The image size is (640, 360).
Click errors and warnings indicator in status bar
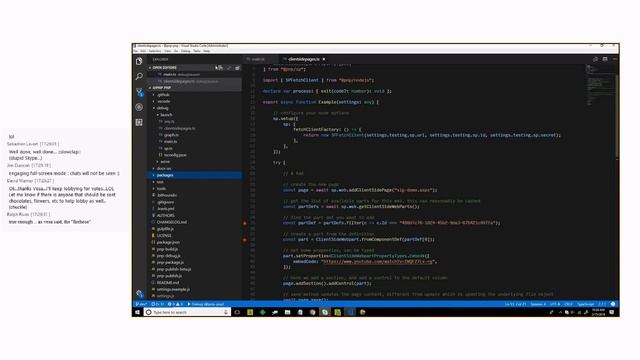(x=175, y=304)
